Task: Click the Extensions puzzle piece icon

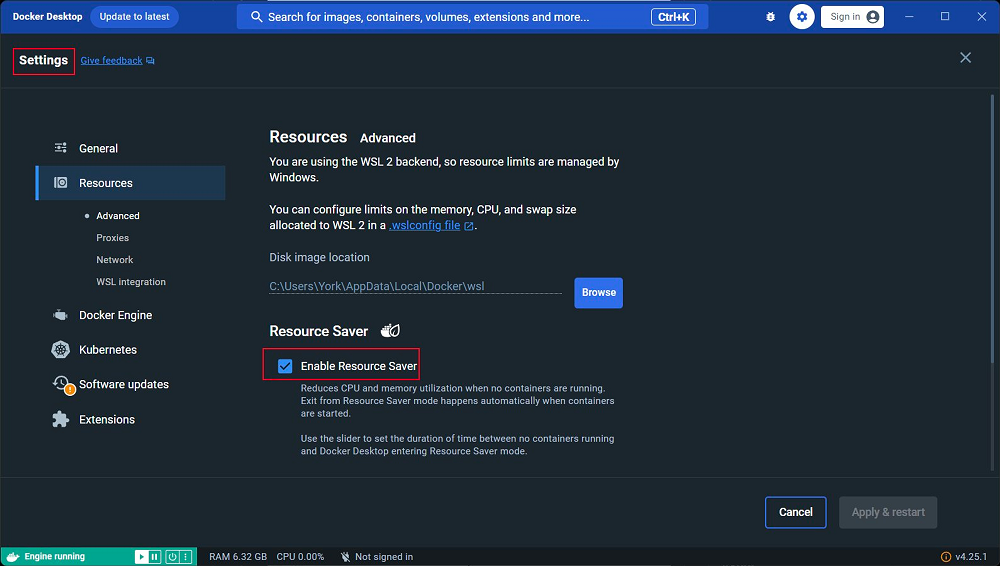Action: point(61,420)
